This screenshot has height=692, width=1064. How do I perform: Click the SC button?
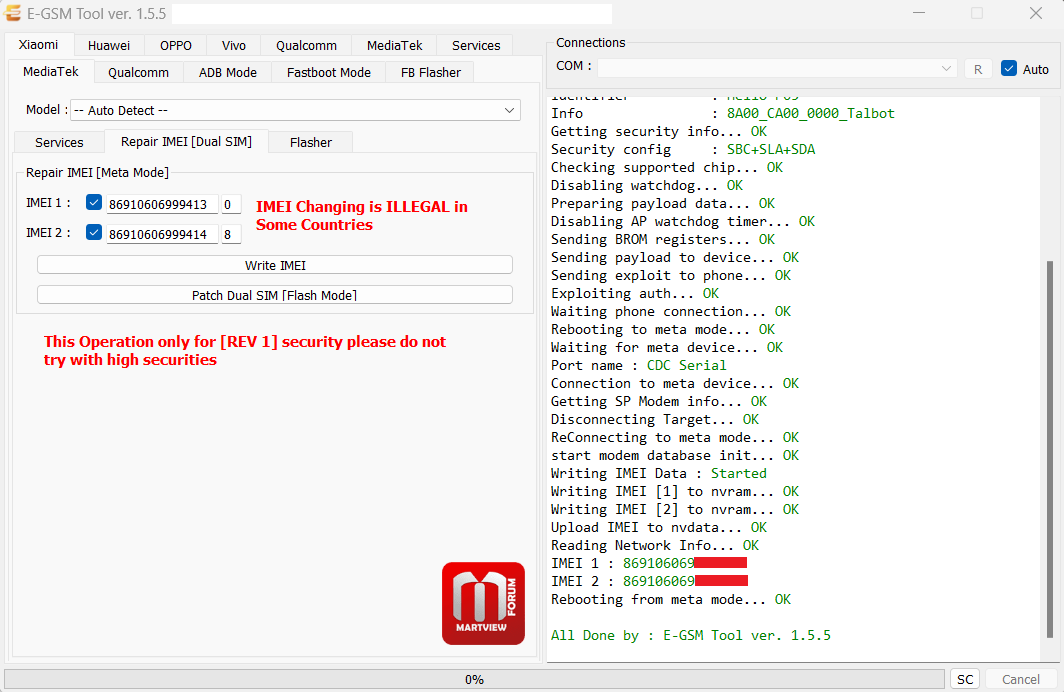pyautogui.click(x=965, y=679)
